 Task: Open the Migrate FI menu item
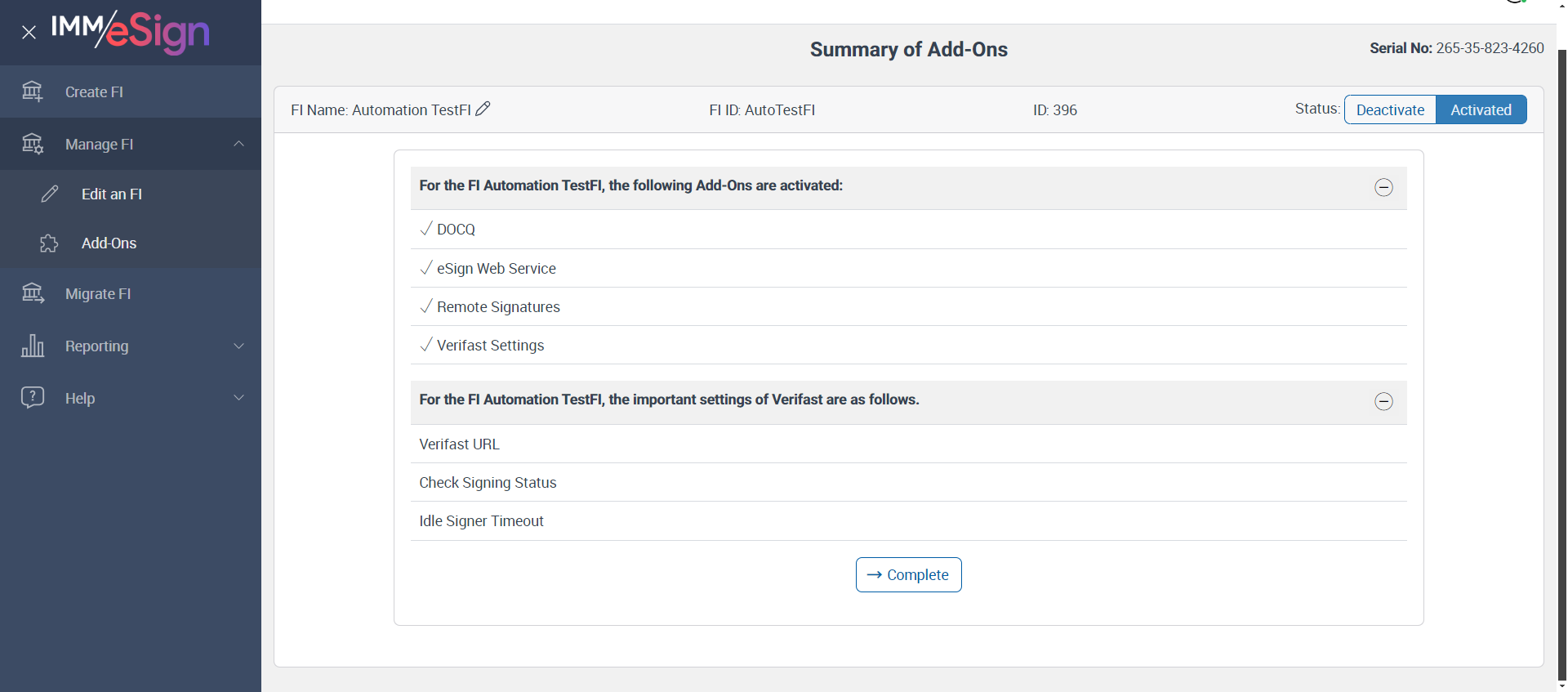click(98, 294)
